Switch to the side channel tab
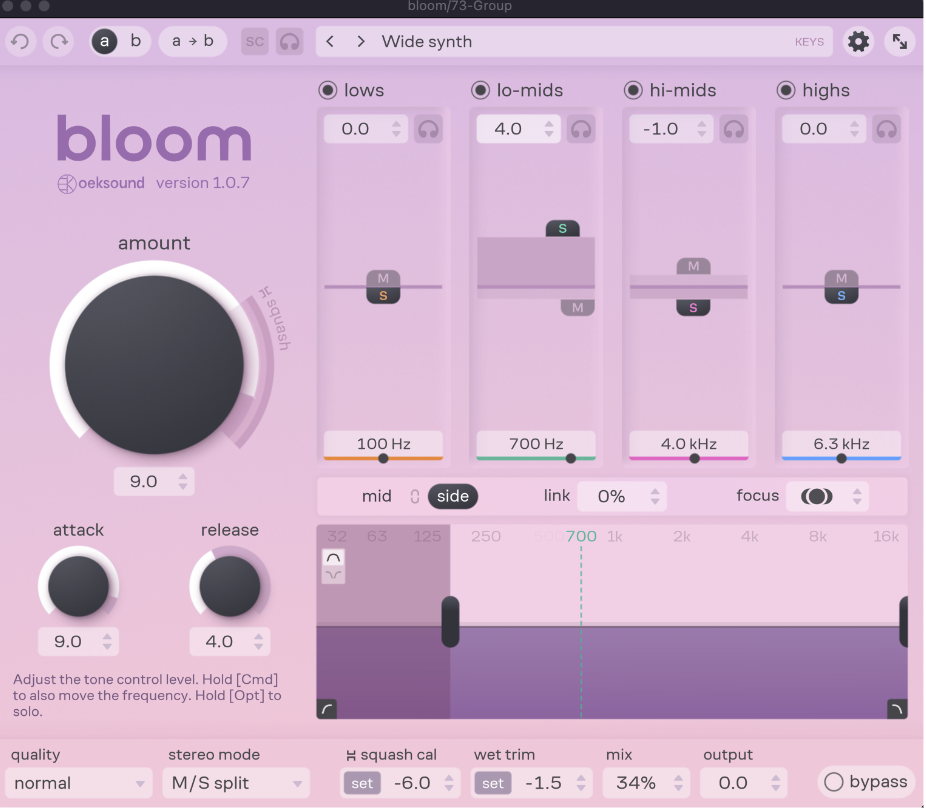The image size is (926, 809). coord(453,496)
